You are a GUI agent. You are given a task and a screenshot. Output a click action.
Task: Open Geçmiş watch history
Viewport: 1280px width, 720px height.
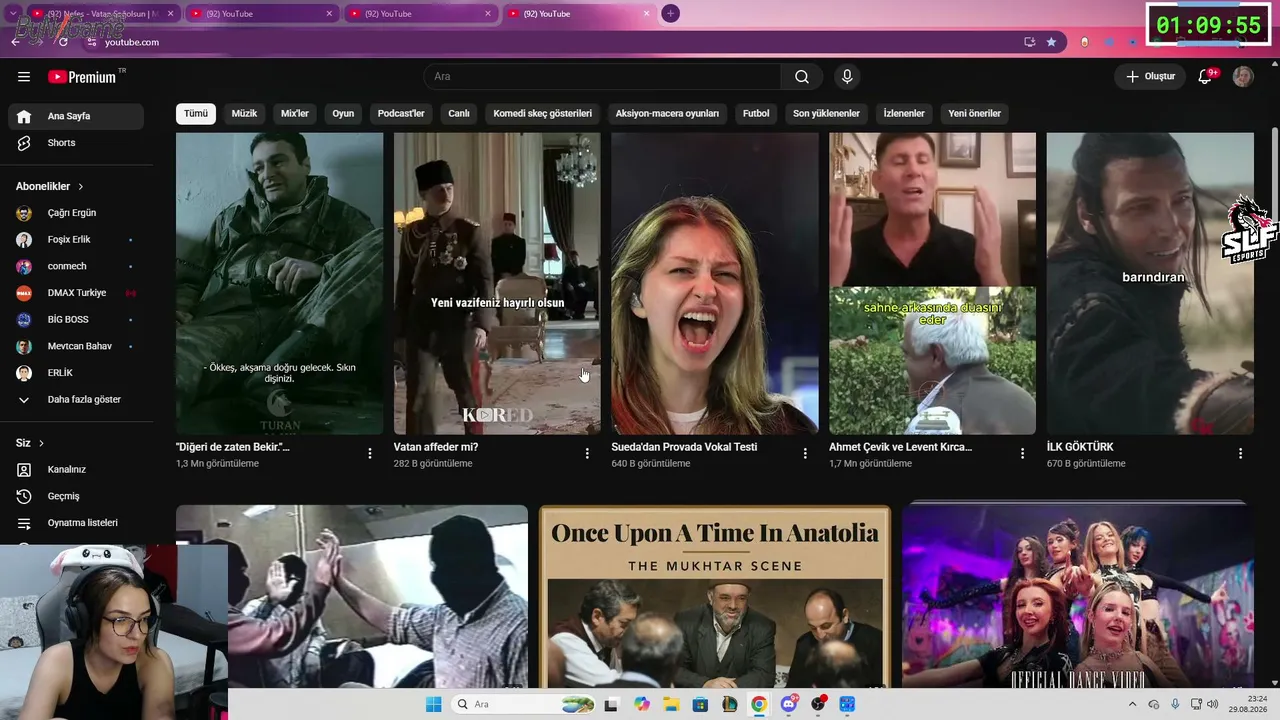pos(76,496)
